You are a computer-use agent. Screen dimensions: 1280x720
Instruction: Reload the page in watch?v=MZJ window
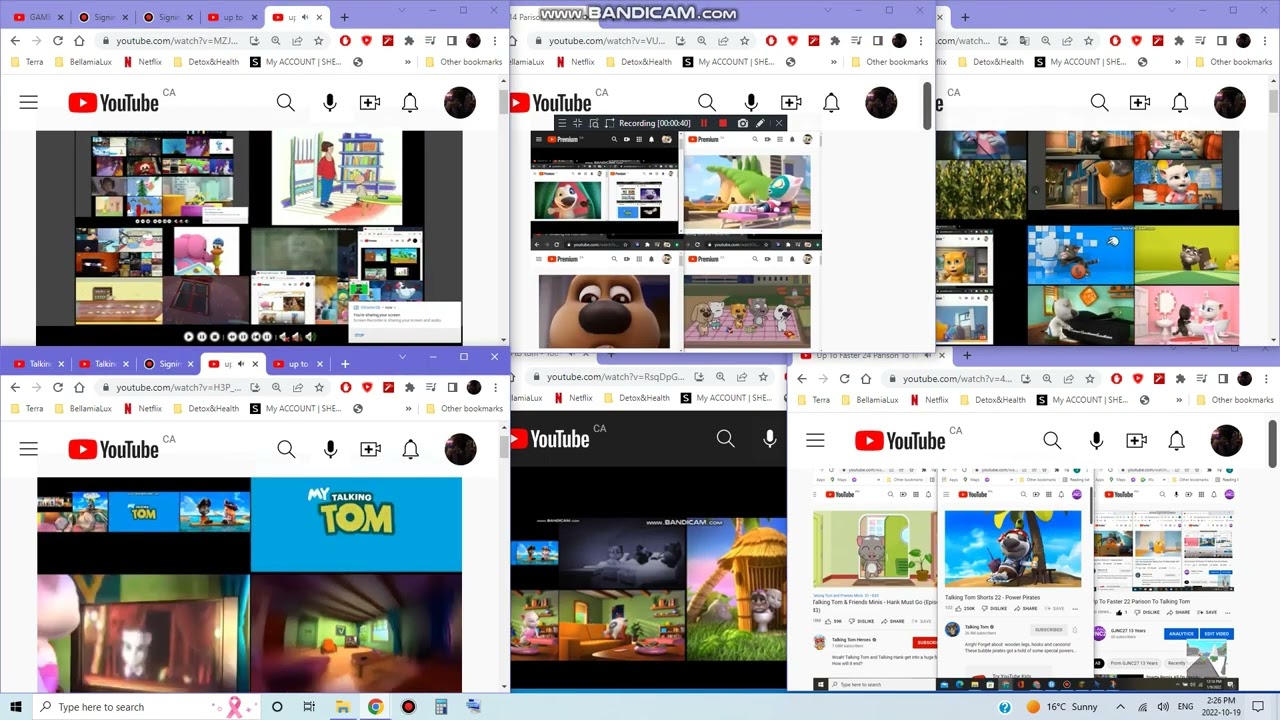coord(58,41)
